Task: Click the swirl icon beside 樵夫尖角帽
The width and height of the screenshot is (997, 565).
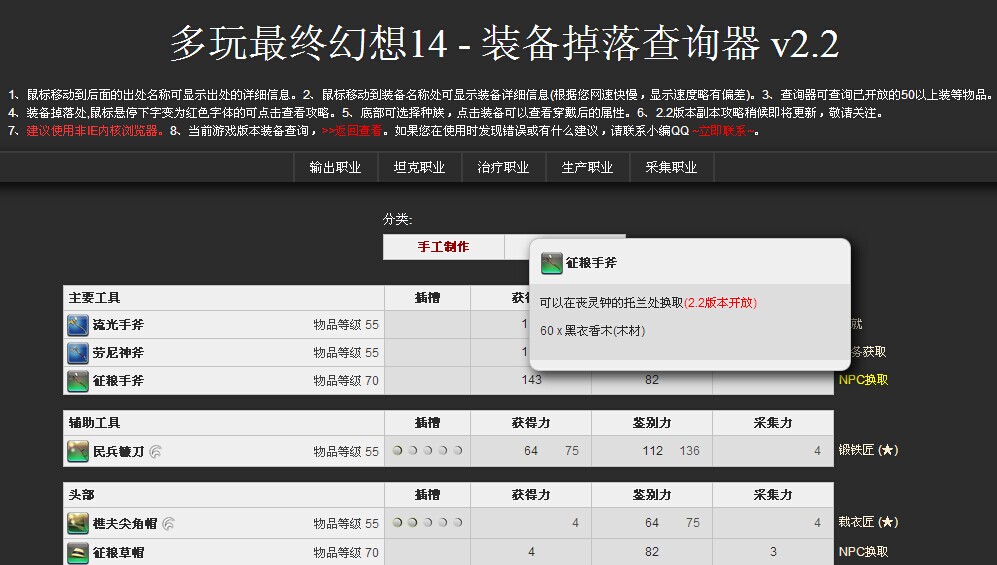Action: (168, 523)
